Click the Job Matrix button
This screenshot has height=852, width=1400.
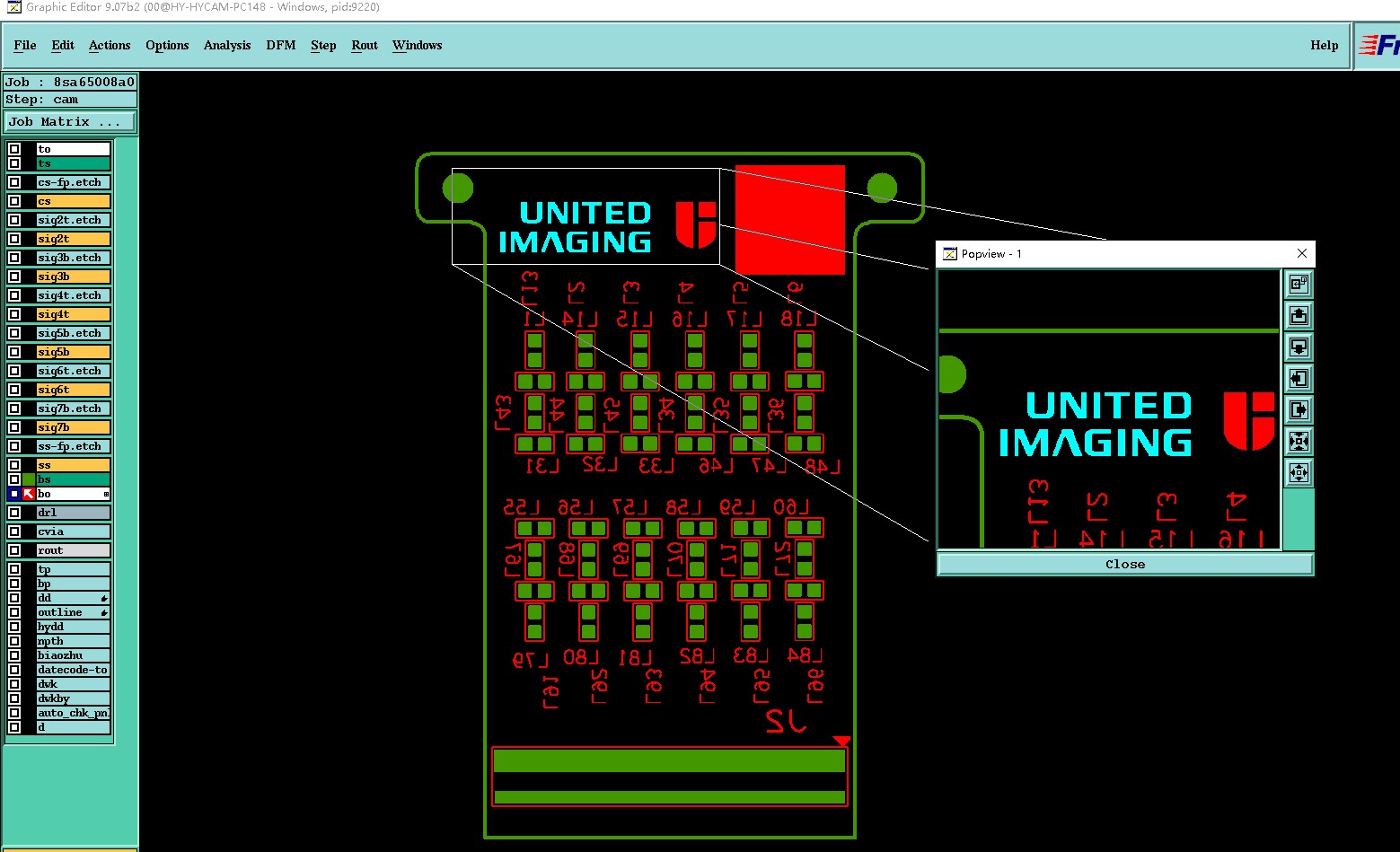pos(71,122)
